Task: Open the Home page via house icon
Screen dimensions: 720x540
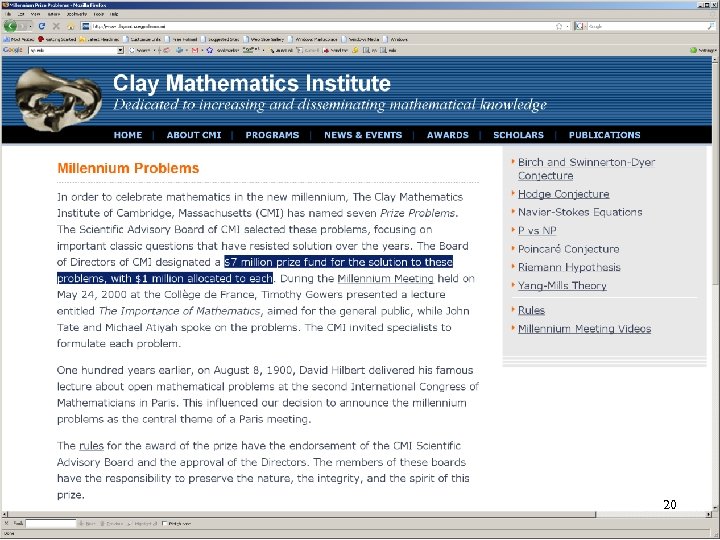Action: [70, 26]
